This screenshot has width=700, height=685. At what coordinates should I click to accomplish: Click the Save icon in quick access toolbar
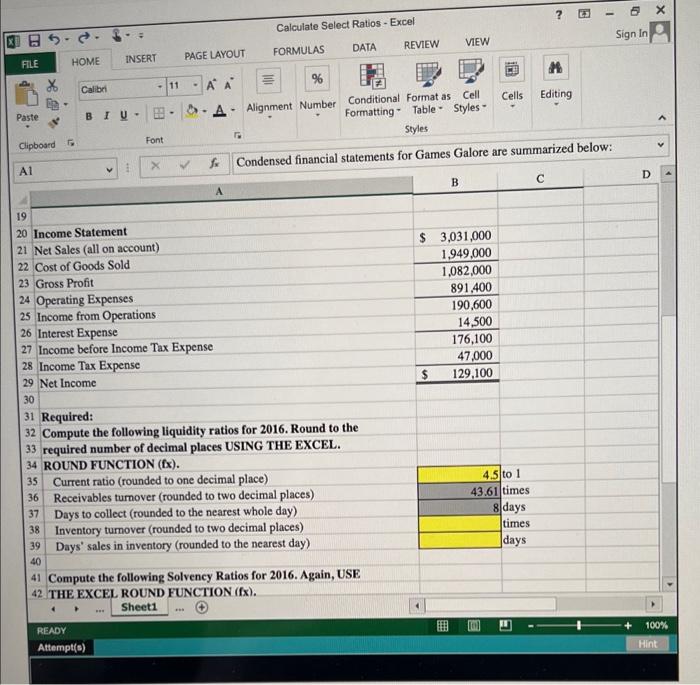click(34, 42)
